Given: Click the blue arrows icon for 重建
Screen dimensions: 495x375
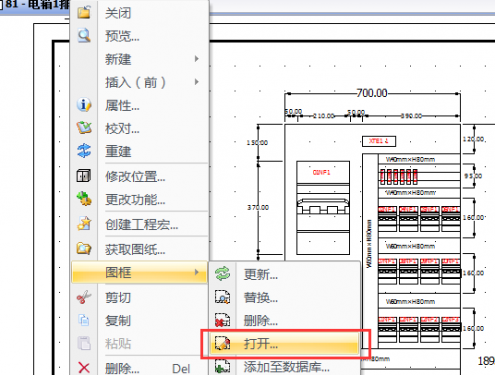Looking at the screenshot, I should coord(84,151).
